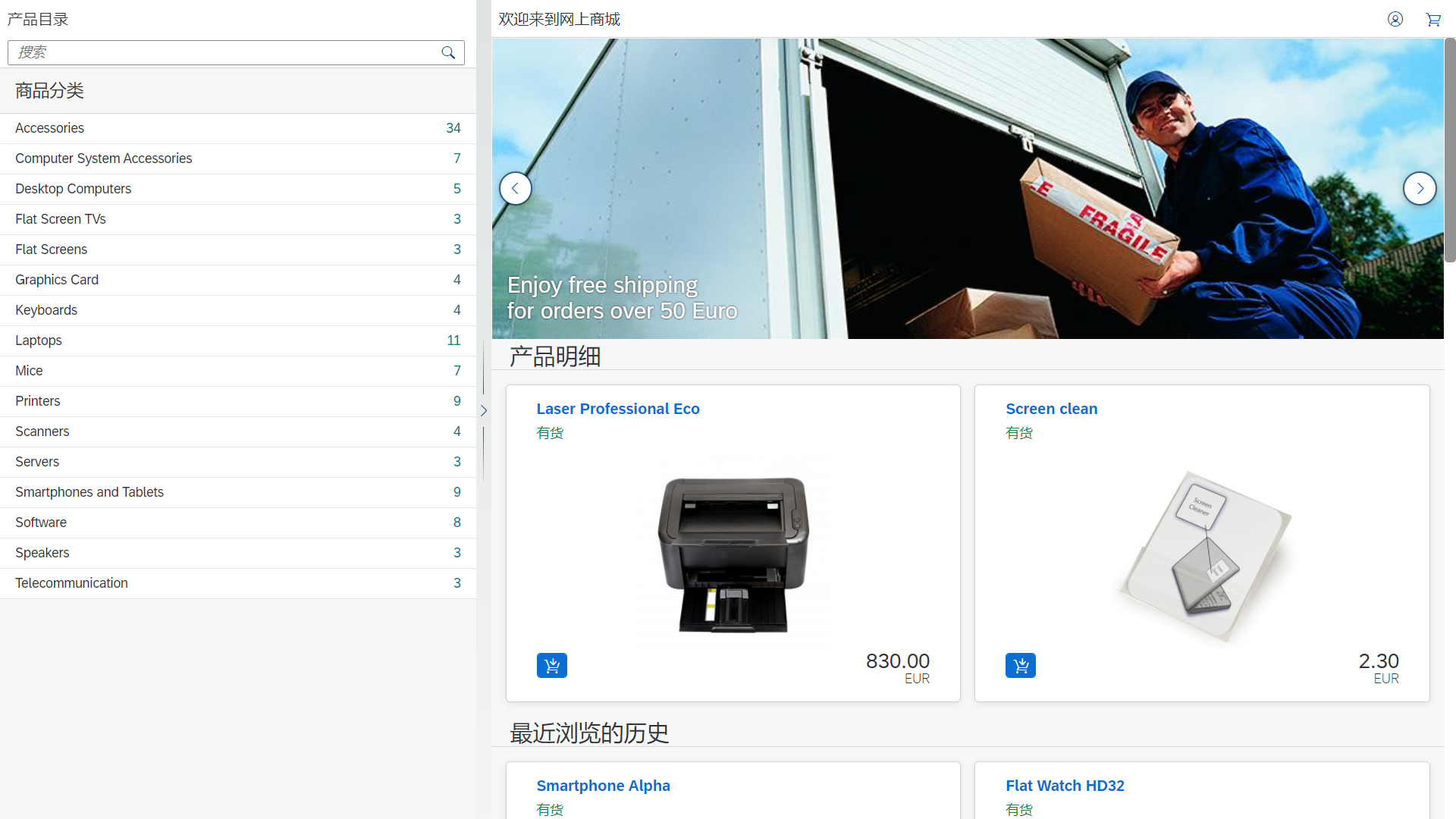The height and width of the screenshot is (819, 1456).
Task: Click the Laser printer product image
Action: click(x=733, y=554)
